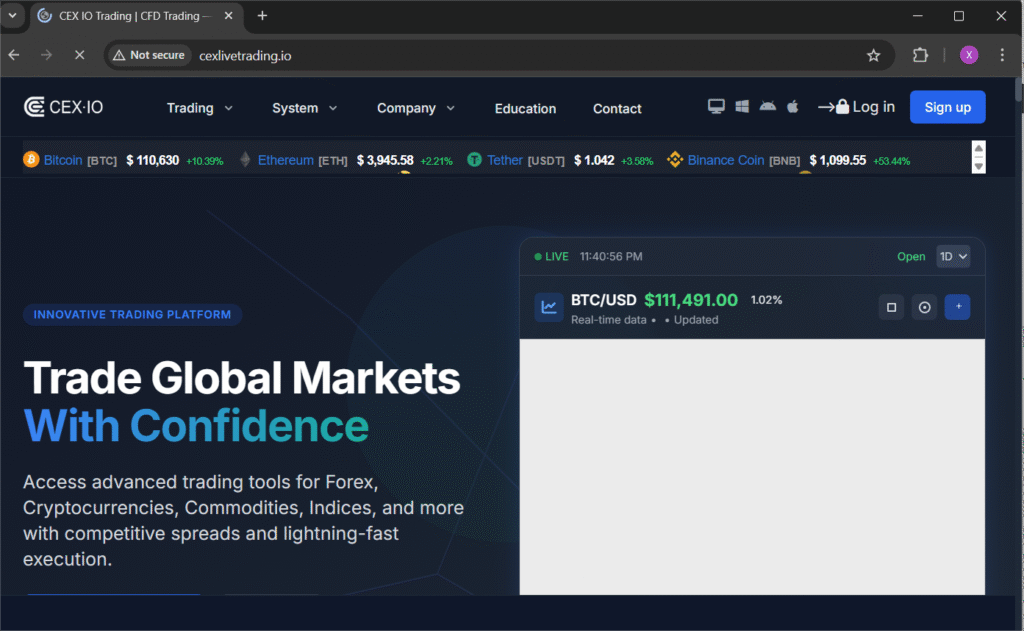Toggle the crosshair target on the chart
The height and width of the screenshot is (631, 1024).
click(x=924, y=307)
